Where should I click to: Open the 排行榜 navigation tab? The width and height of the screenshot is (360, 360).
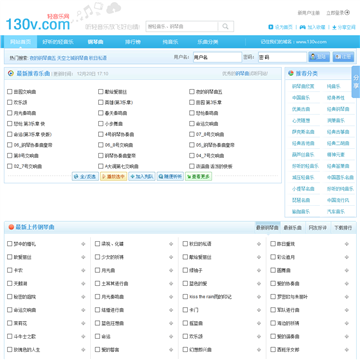tap(133, 42)
